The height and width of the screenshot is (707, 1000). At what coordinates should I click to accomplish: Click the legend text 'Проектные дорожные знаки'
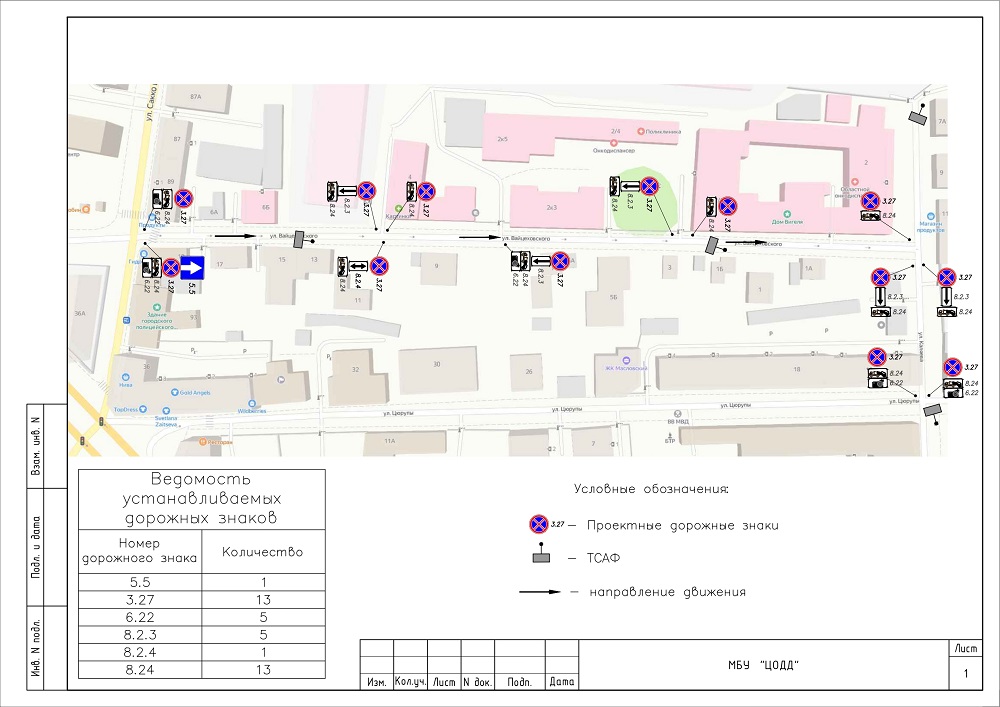[x=682, y=525]
